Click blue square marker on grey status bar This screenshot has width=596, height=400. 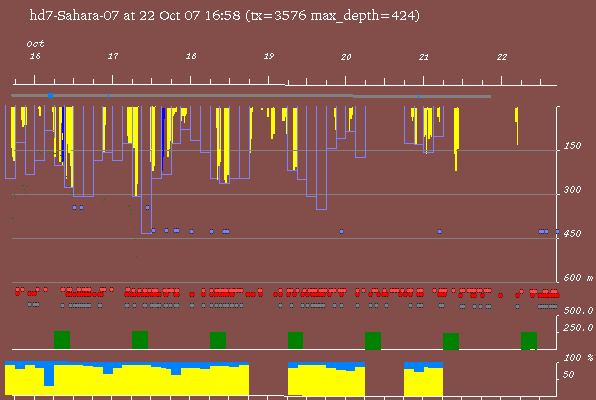(50, 95)
